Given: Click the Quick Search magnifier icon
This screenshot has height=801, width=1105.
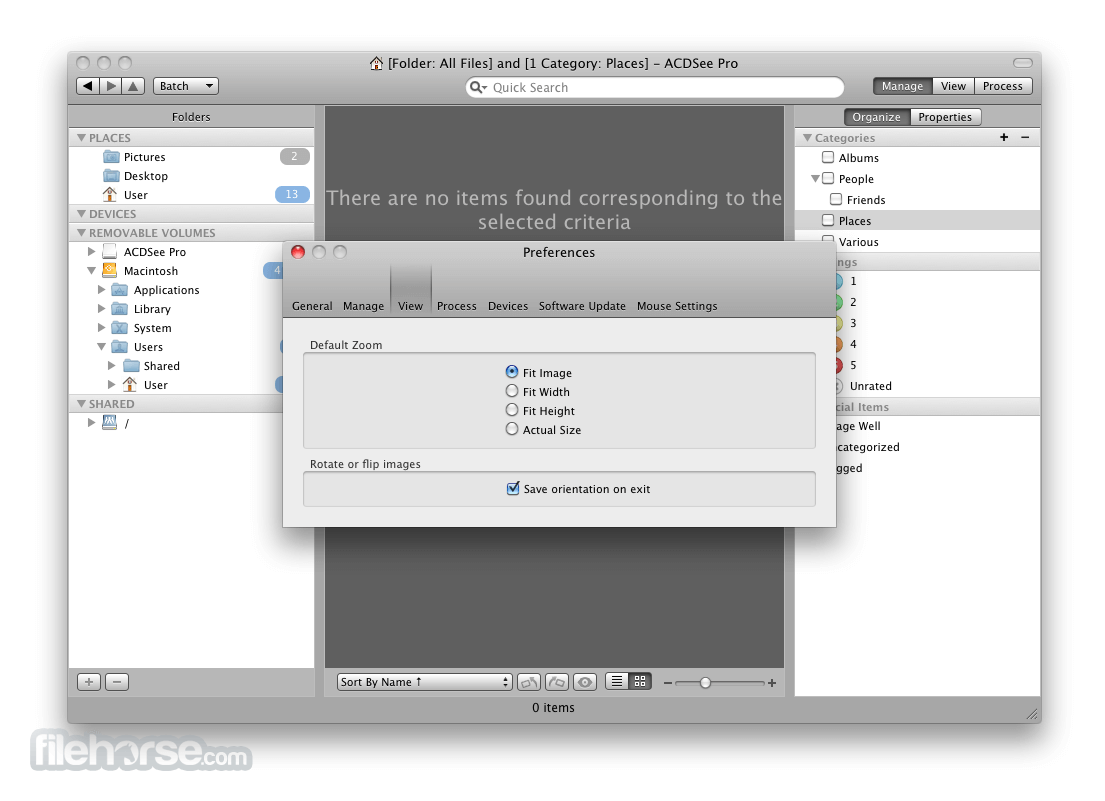Looking at the screenshot, I should [x=477, y=87].
